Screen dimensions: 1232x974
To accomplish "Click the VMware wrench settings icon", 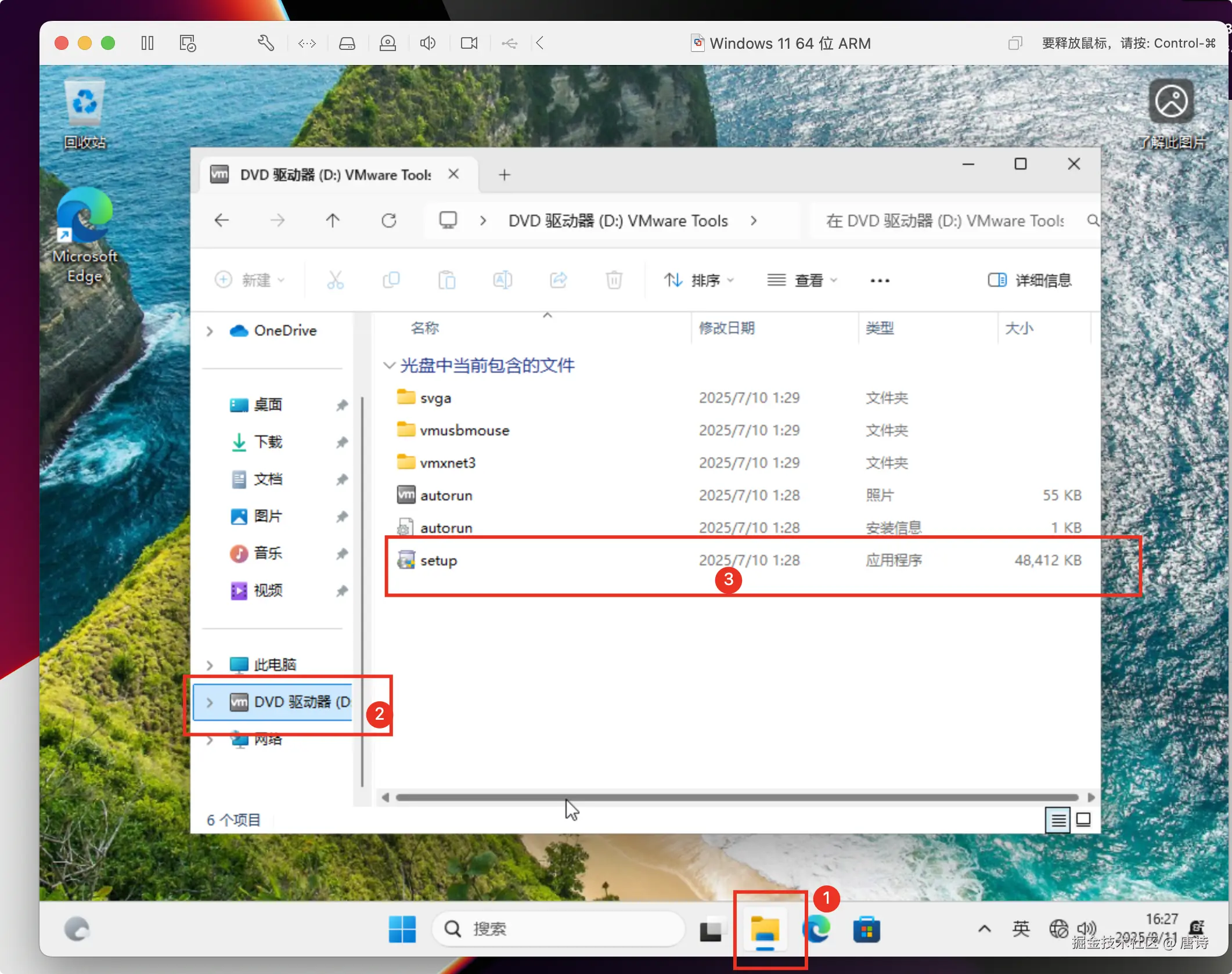I will (x=265, y=43).
